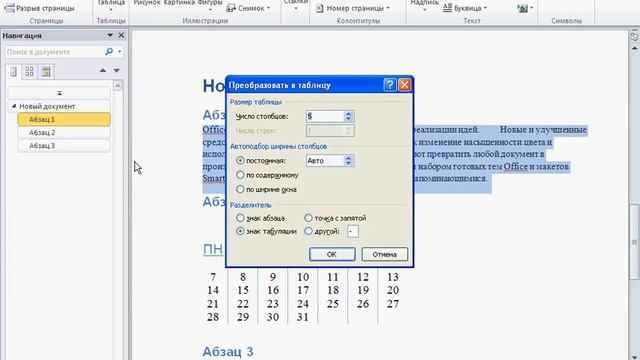Select Абзац 3 in Navigation tree
Image resolution: width=640 pixels, height=360 pixels.
[64, 146]
